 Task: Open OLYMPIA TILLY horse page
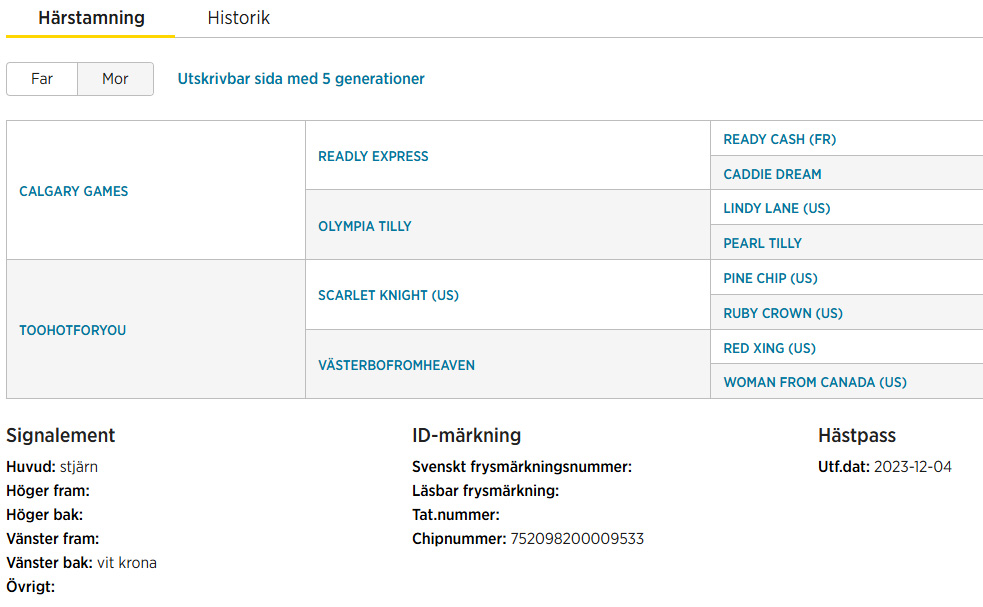pyautogui.click(x=364, y=226)
